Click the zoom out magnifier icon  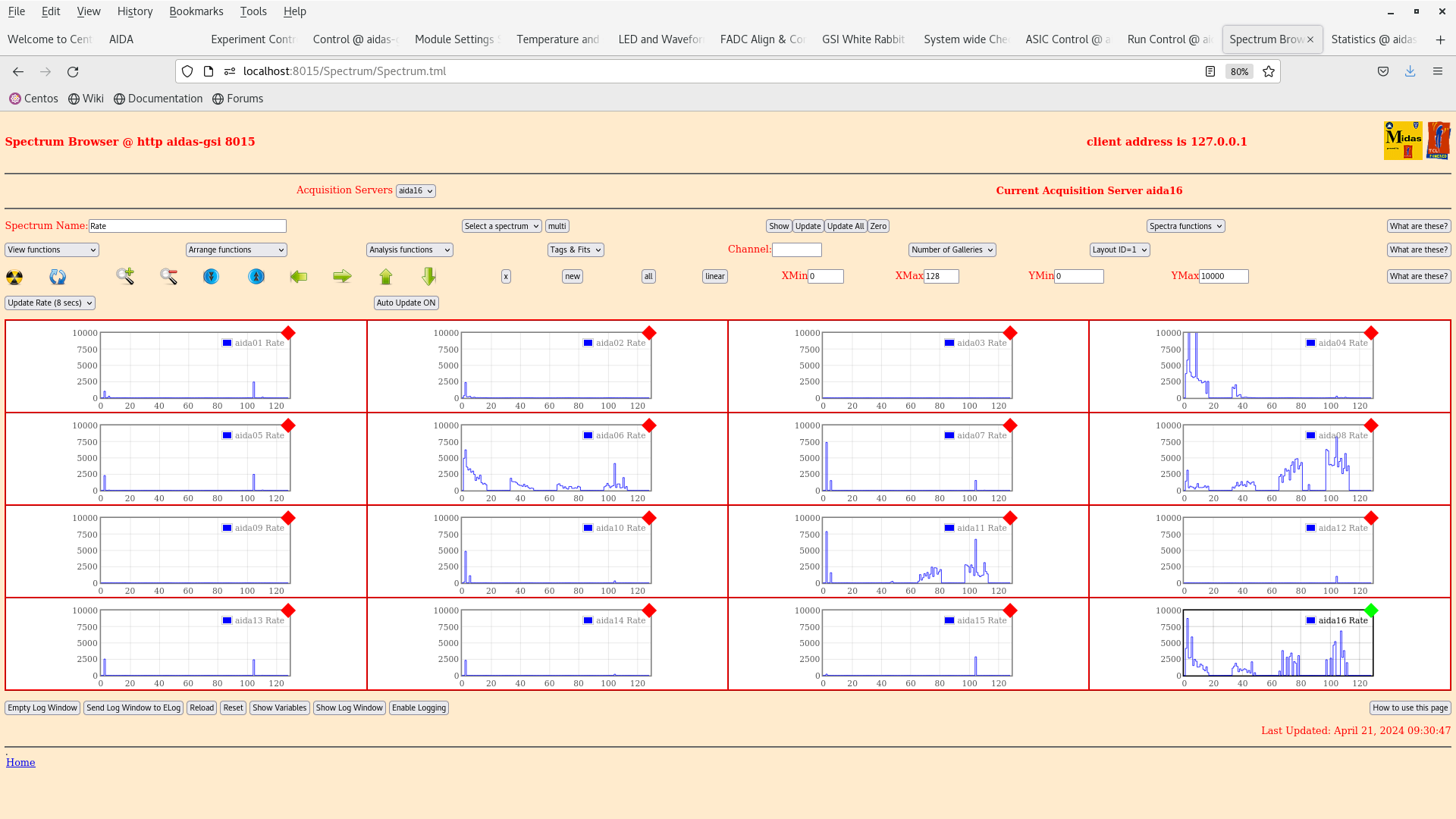tap(168, 277)
